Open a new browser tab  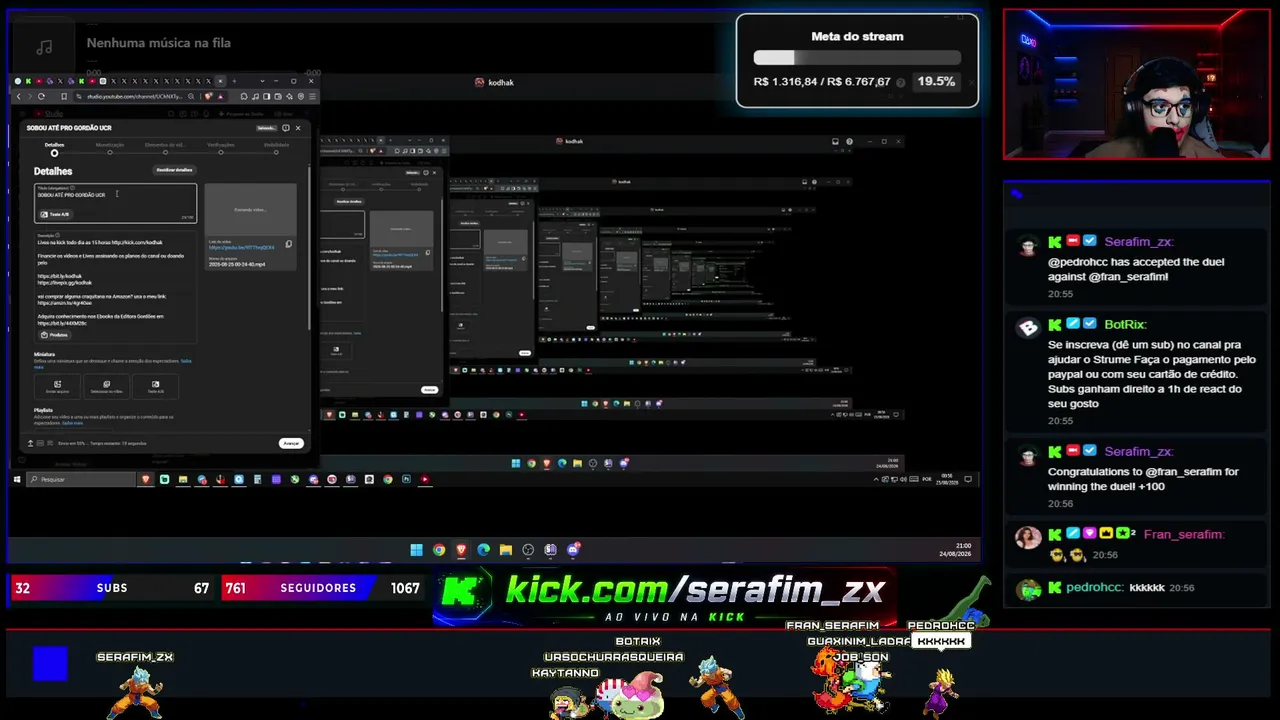(234, 81)
